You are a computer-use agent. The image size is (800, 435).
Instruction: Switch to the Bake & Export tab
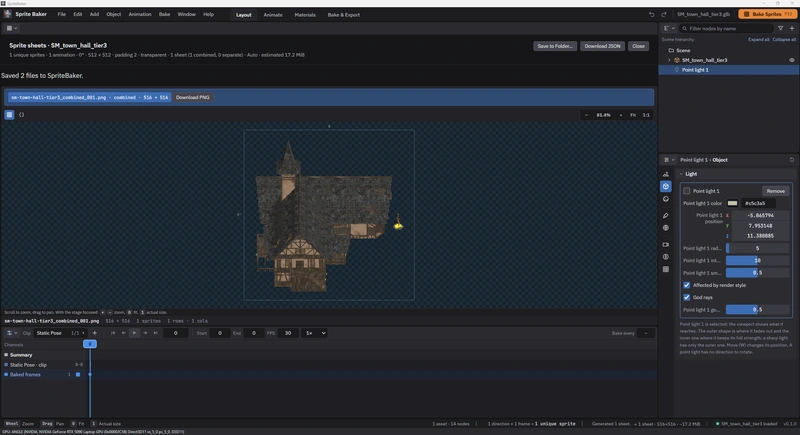pyautogui.click(x=344, y=15)
